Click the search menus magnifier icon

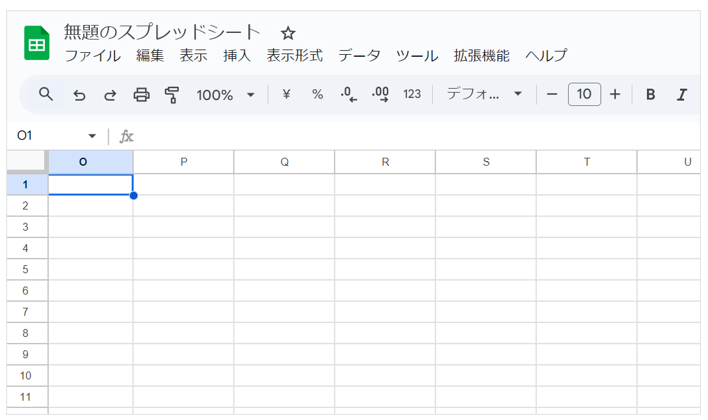tap(46, 94)
